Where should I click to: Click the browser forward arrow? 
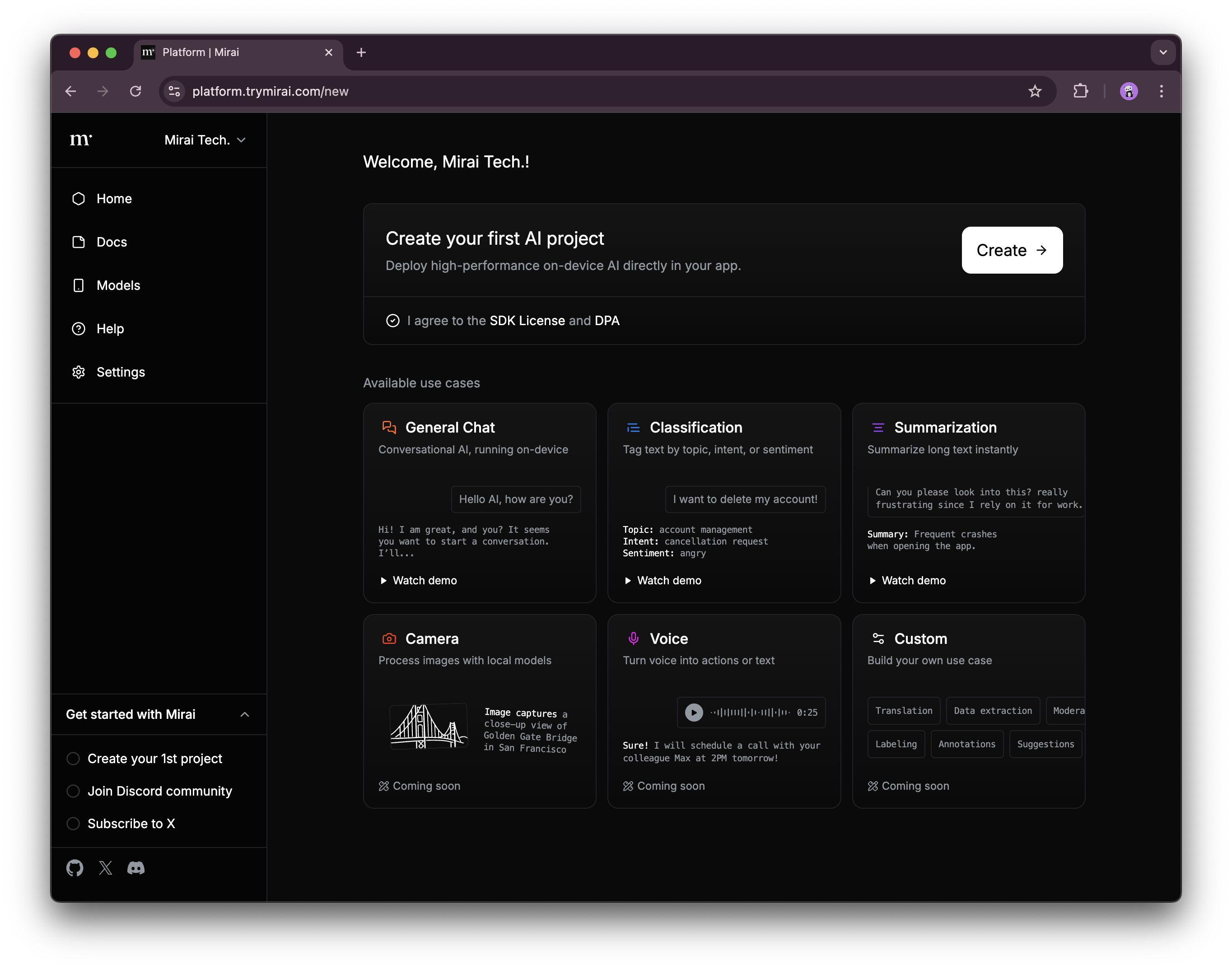(103, 91)
